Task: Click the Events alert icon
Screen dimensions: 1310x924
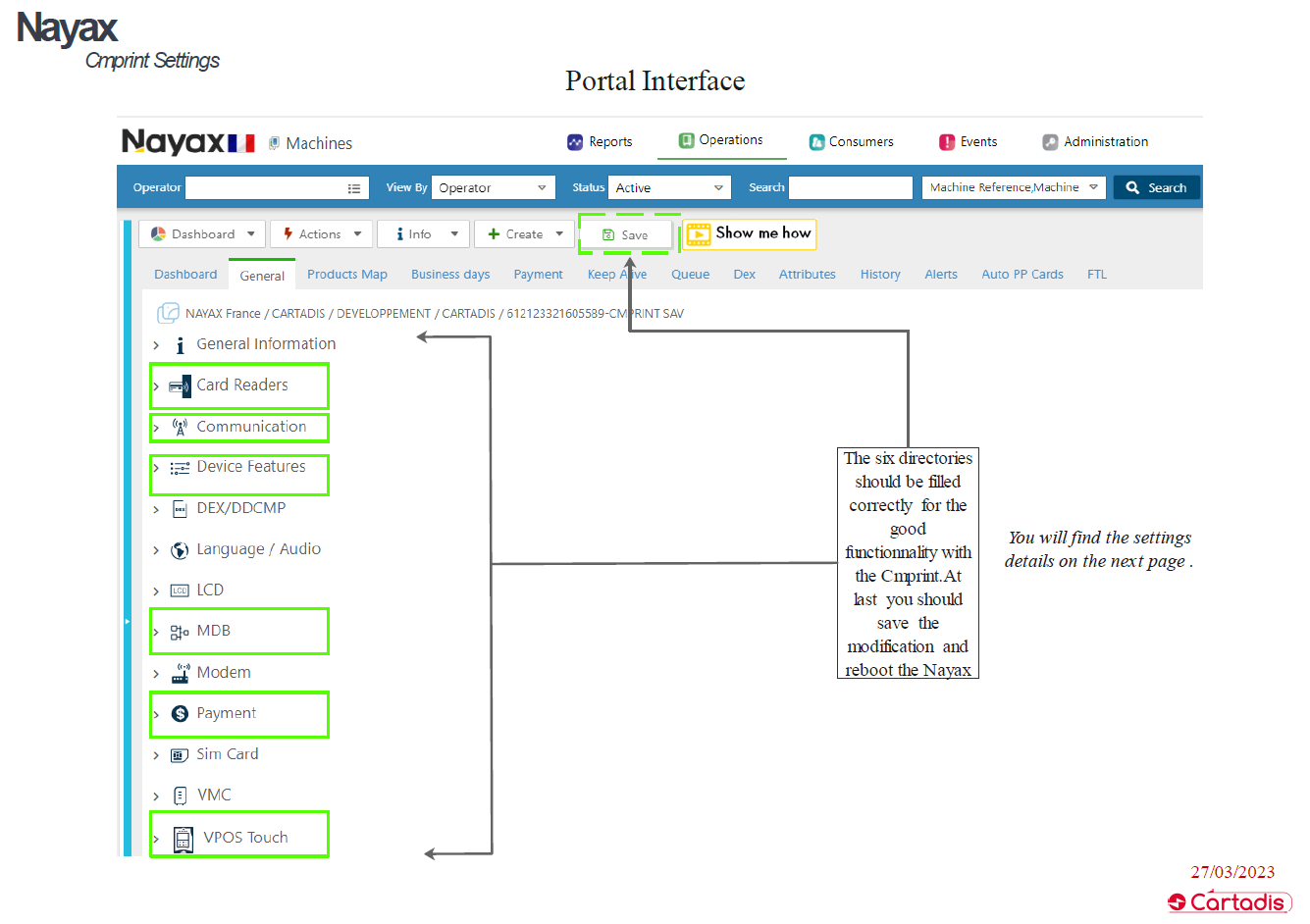Action: [947, 142]
